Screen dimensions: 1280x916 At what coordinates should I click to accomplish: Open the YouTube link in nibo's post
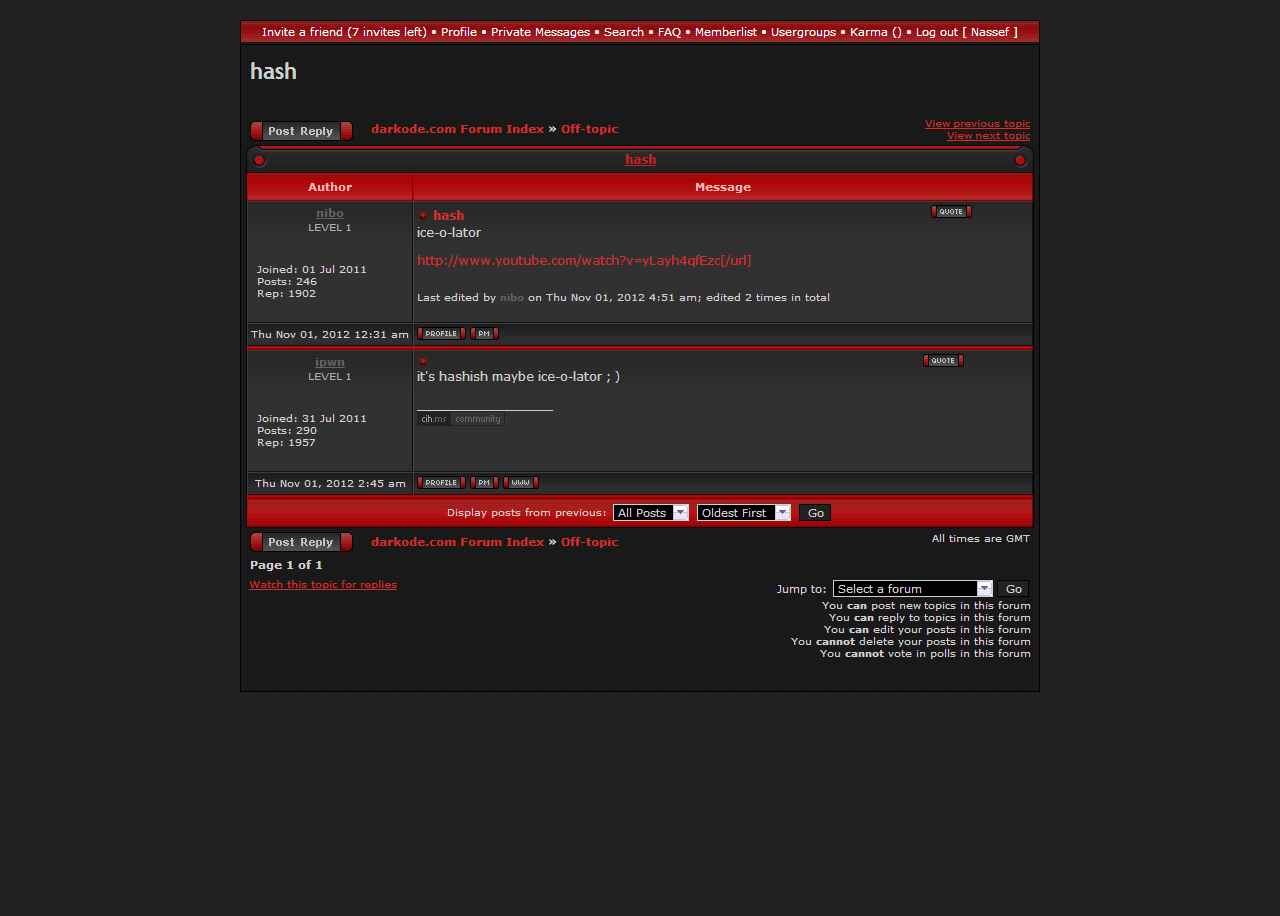tap(583, 260)
